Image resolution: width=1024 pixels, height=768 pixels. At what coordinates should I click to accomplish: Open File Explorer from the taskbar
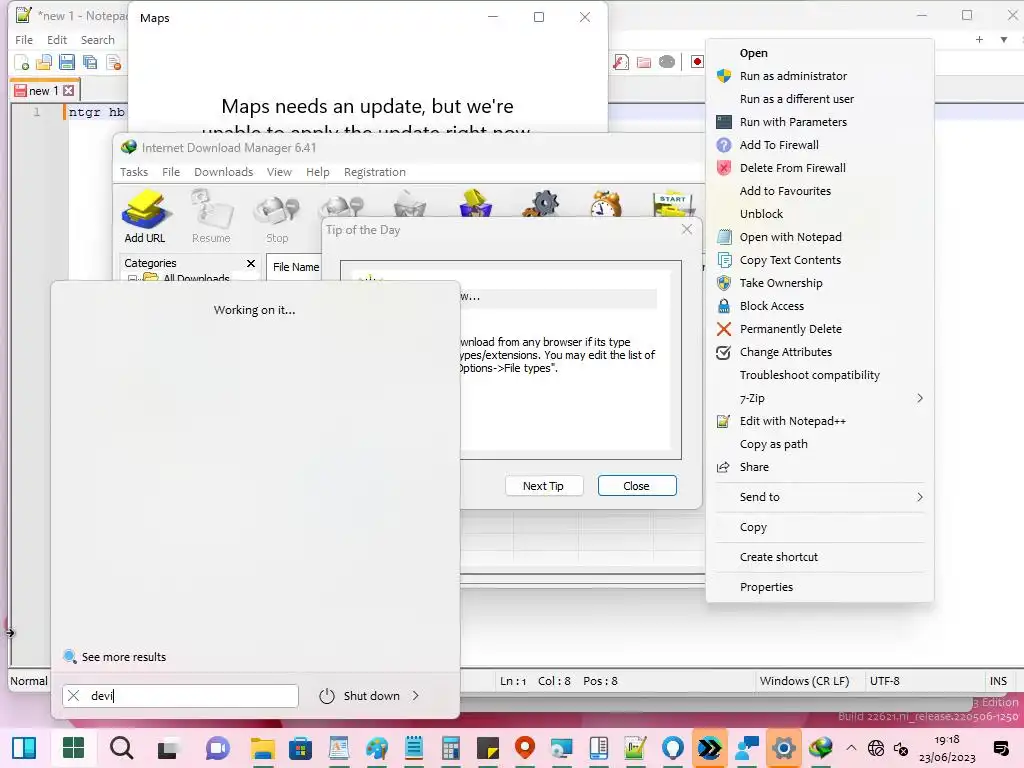(x=263, y=748)
